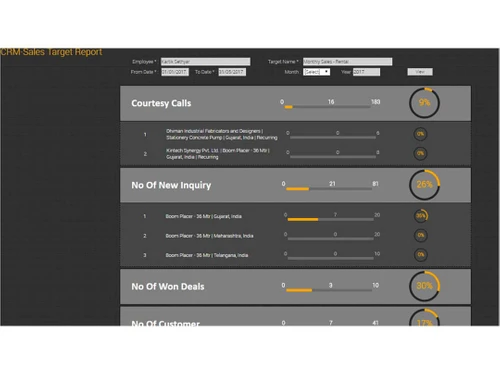Click the Courtesy Calls progress bar
The image size is (500, 375).
click(328, 107)
